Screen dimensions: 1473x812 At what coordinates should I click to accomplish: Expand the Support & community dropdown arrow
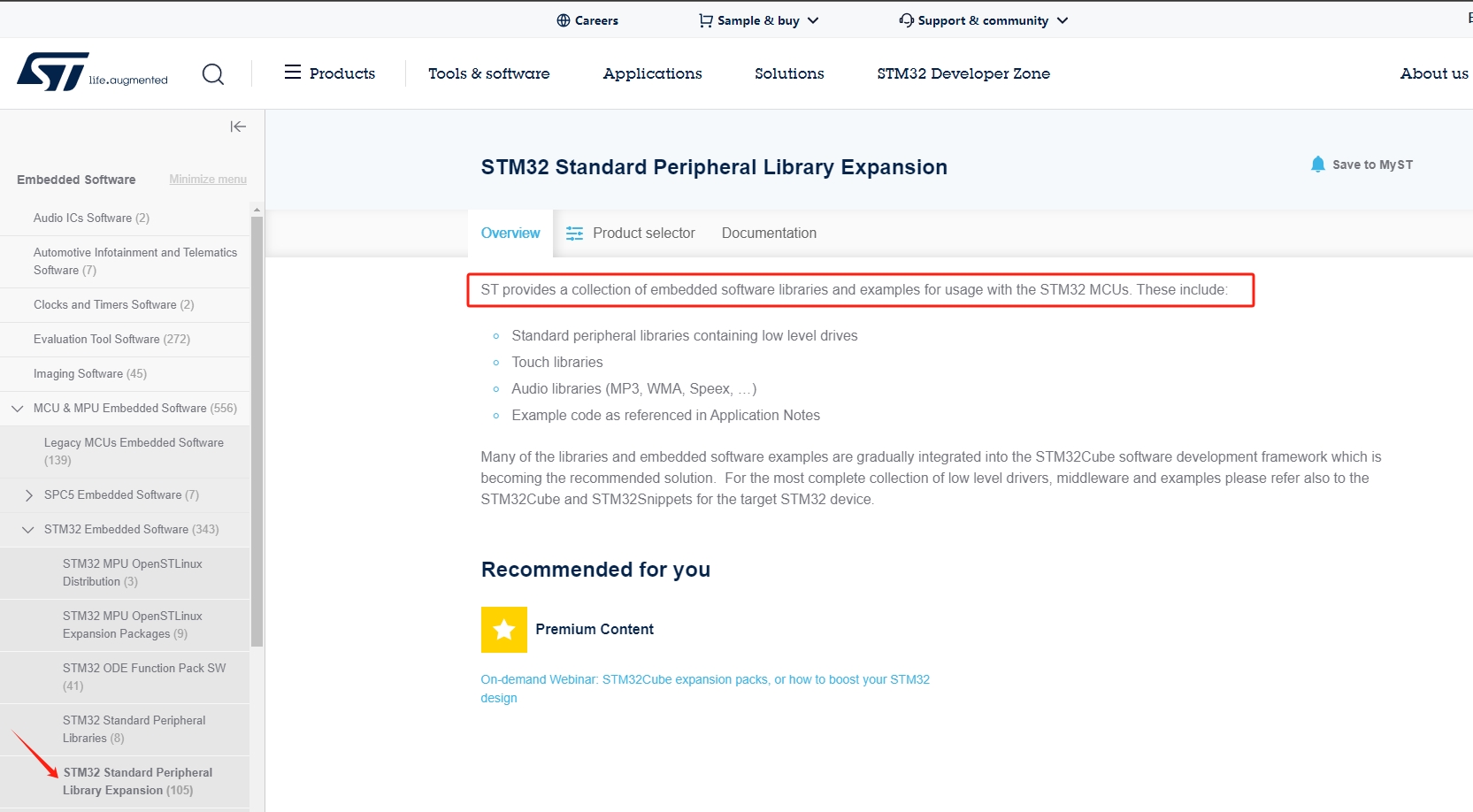(1063, 20)
